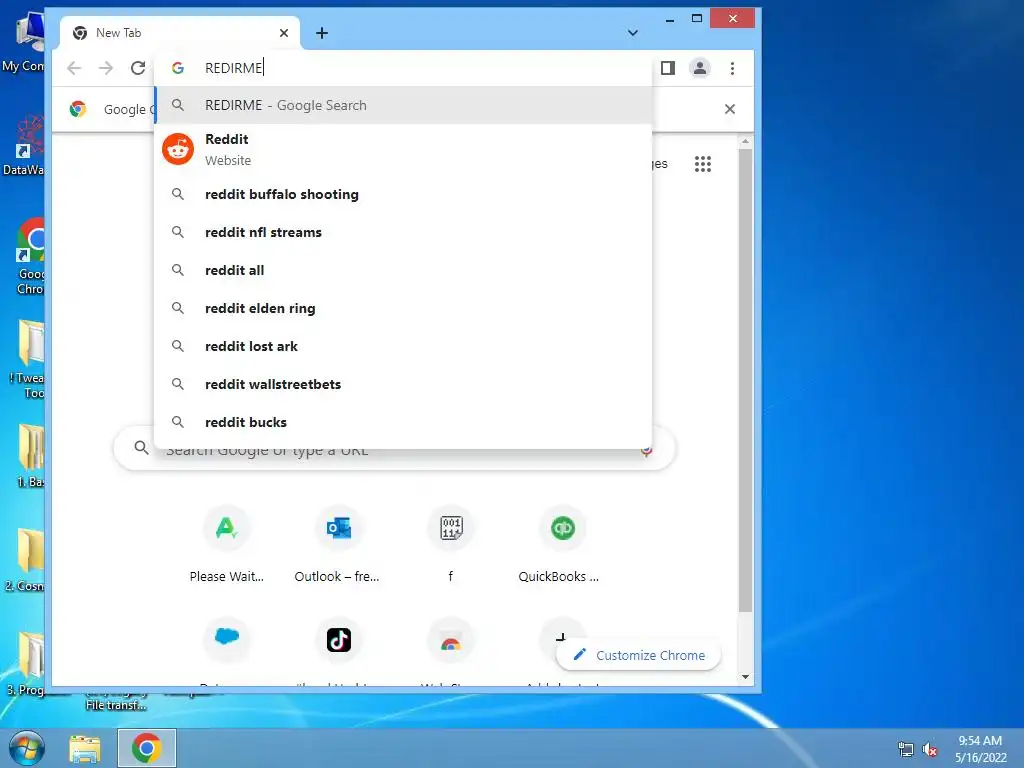Click scrollbar down arrow
This screenshot has height=768, width=1024.
pyautogui.click(x=745, y=677)
